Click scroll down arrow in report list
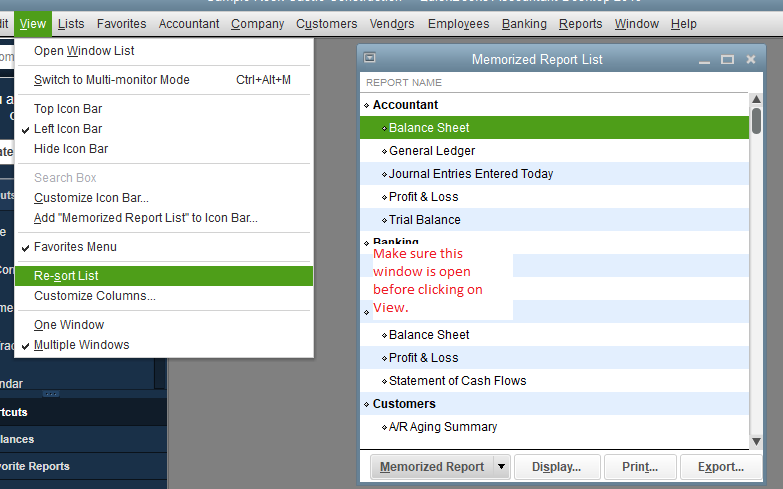This screenshot has width=783, height=489. point(756,442)
